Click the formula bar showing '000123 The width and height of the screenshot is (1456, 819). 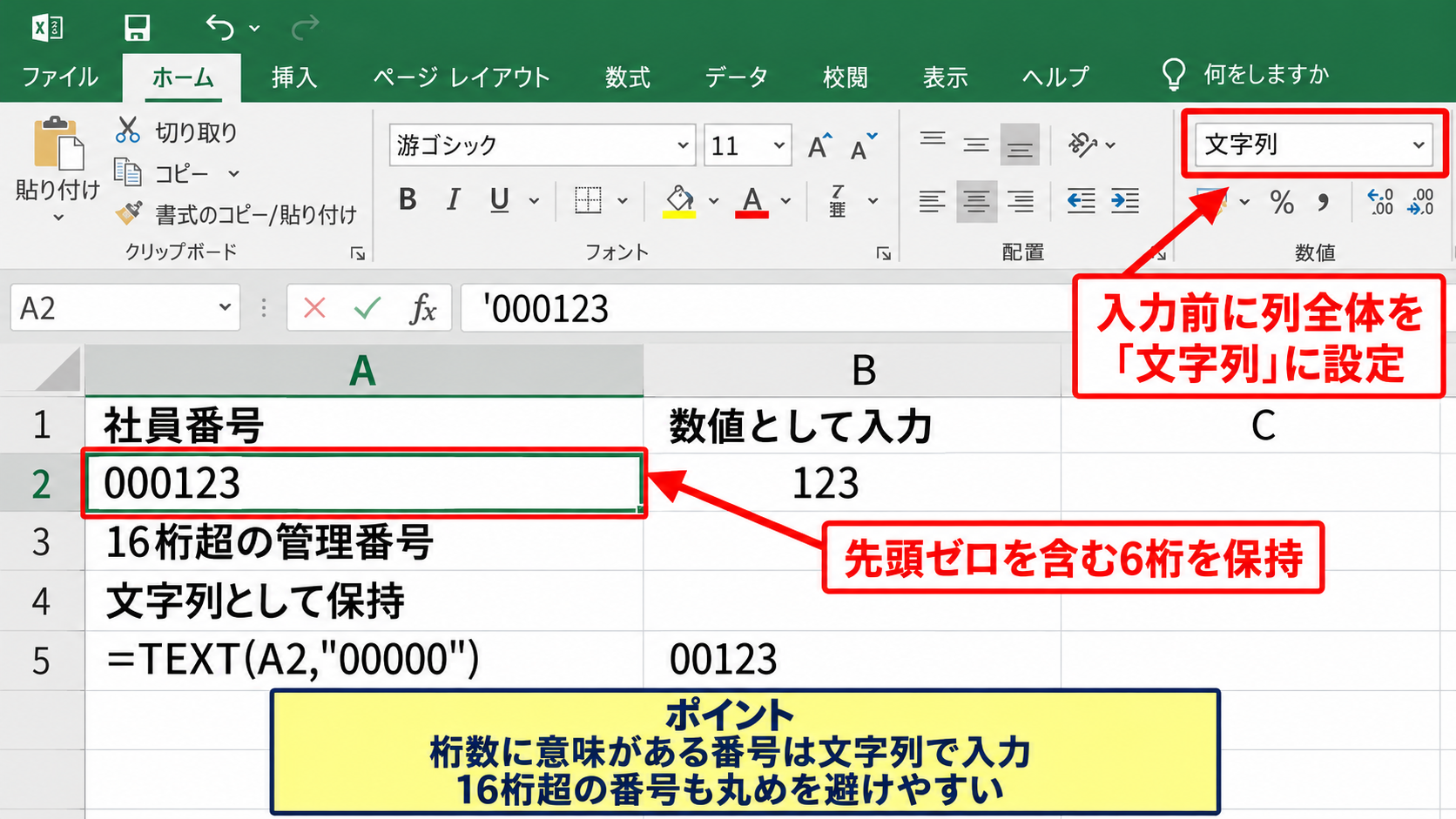coord(766,308)
